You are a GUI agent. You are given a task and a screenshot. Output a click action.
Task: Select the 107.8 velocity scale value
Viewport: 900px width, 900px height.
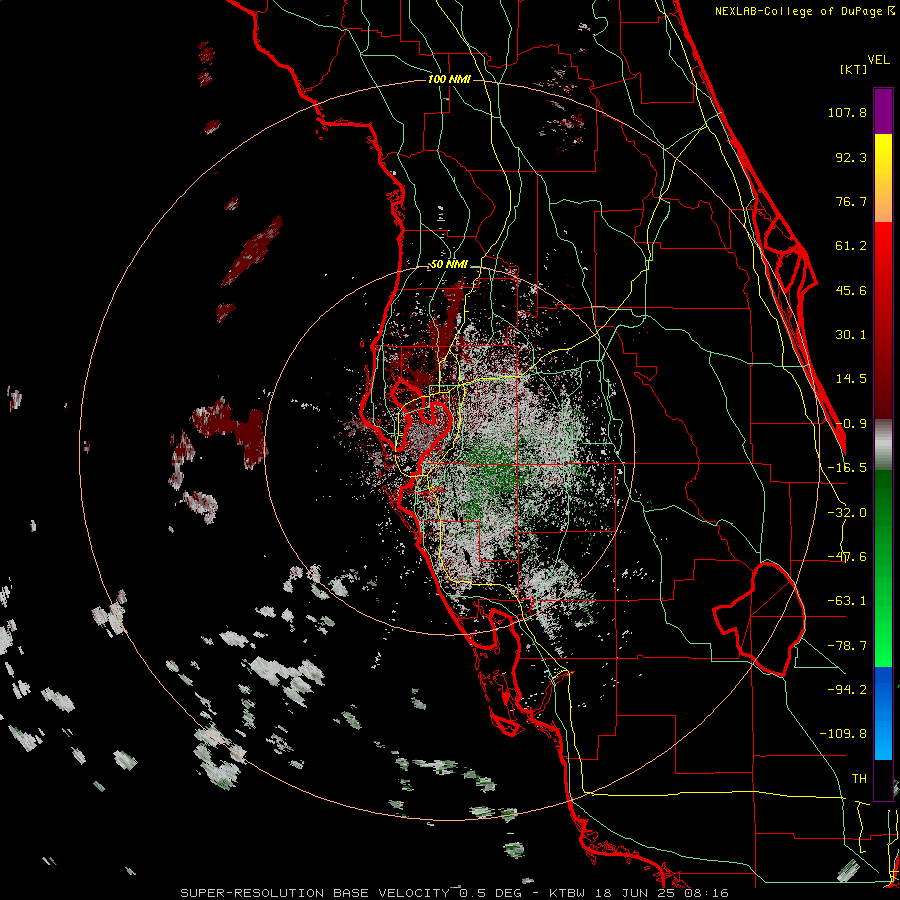(847, 112)
